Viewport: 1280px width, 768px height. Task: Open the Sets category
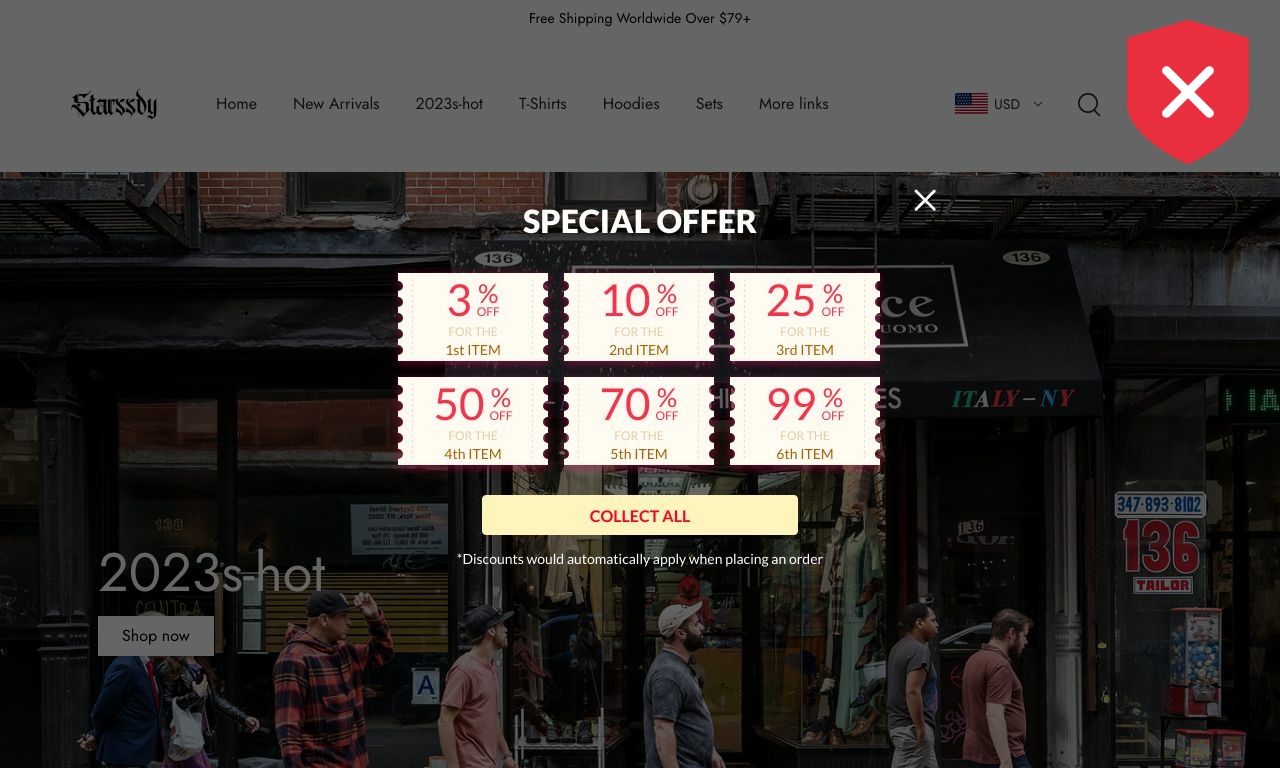click(x=709, y=104)
